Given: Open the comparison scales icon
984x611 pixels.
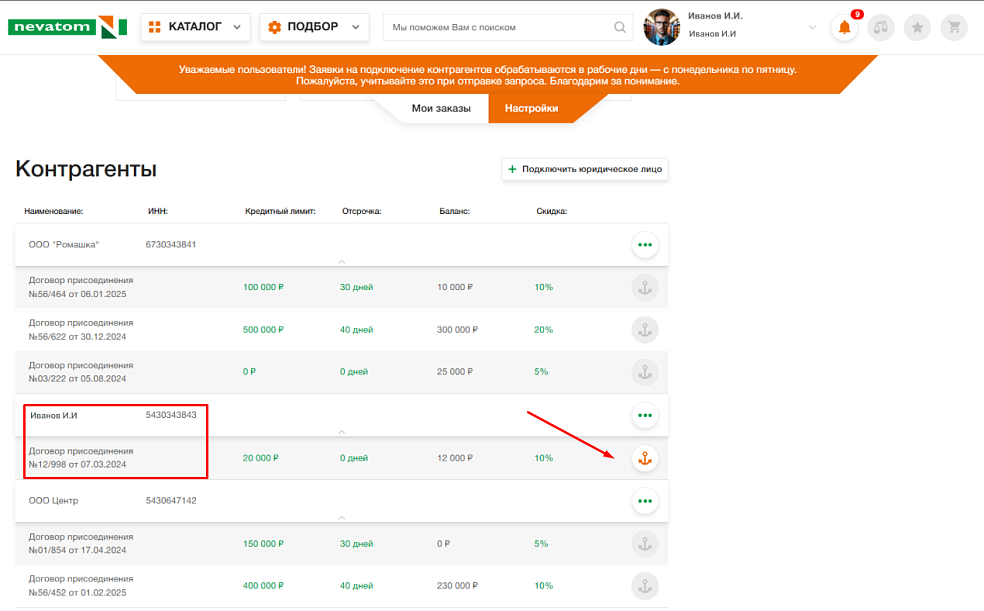Looking at the screenshot, I should click(x=881, y=28).
